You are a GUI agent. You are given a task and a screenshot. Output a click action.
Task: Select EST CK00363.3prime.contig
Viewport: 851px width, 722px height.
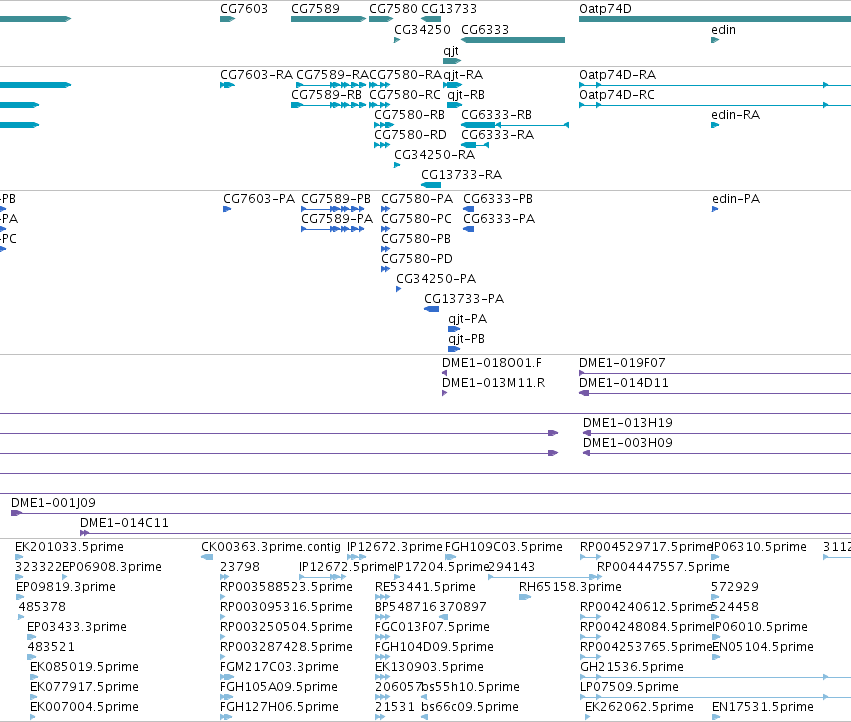[271, 547]
